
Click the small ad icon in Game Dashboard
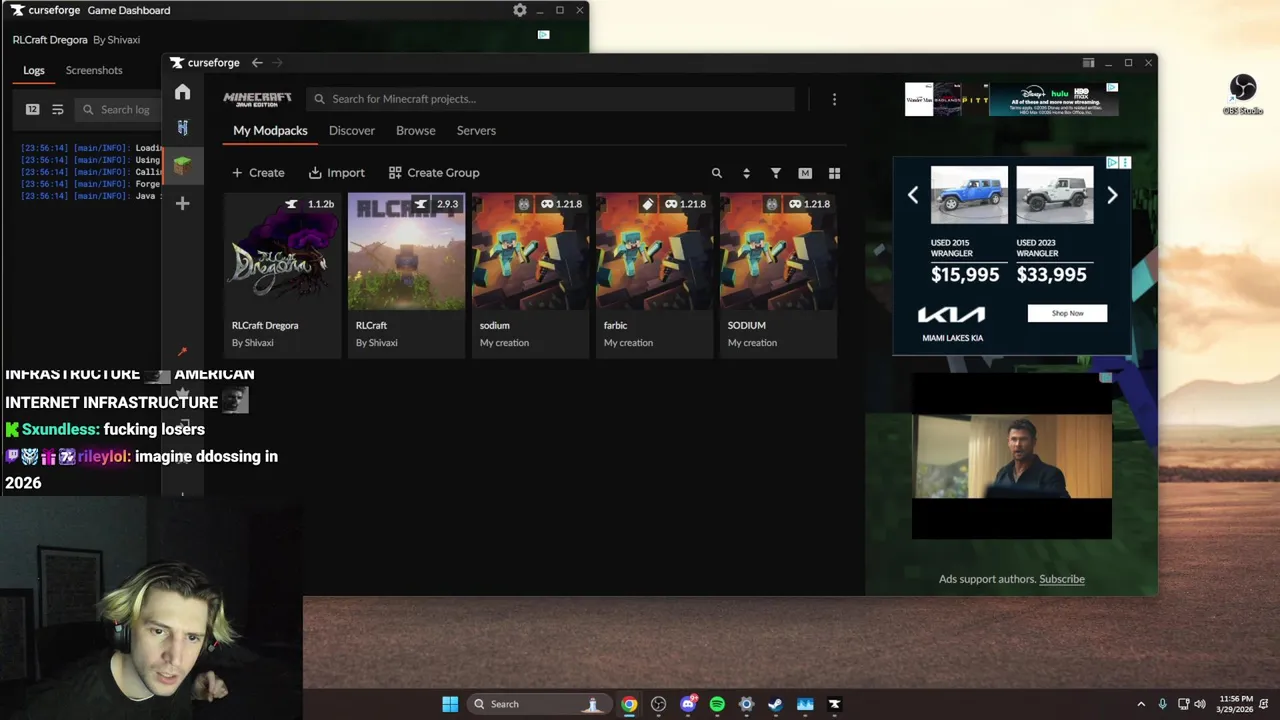click(x=543, y=34)
